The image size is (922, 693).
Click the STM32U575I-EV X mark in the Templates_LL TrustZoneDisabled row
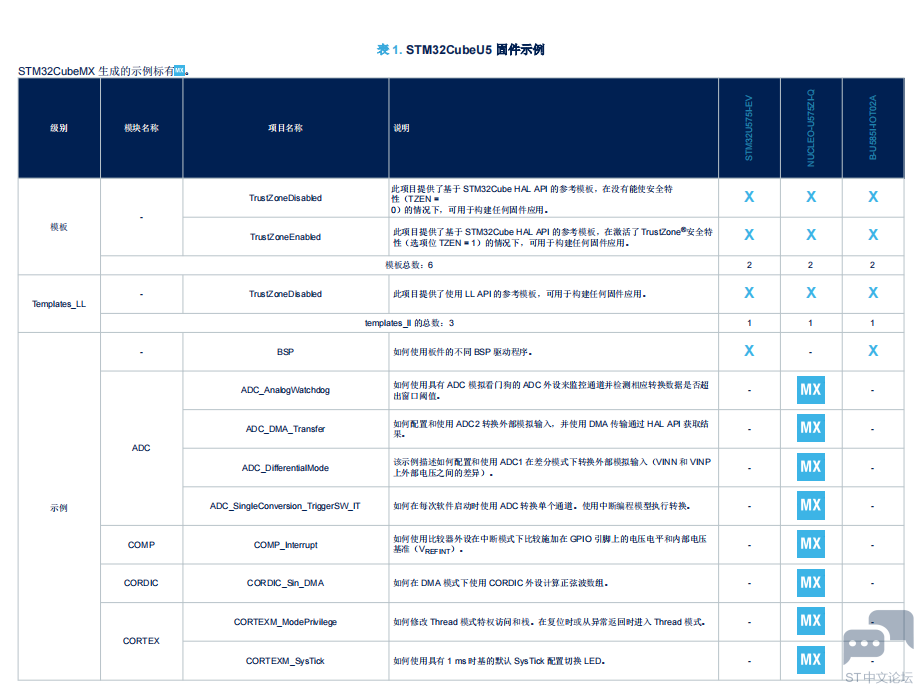749,293
